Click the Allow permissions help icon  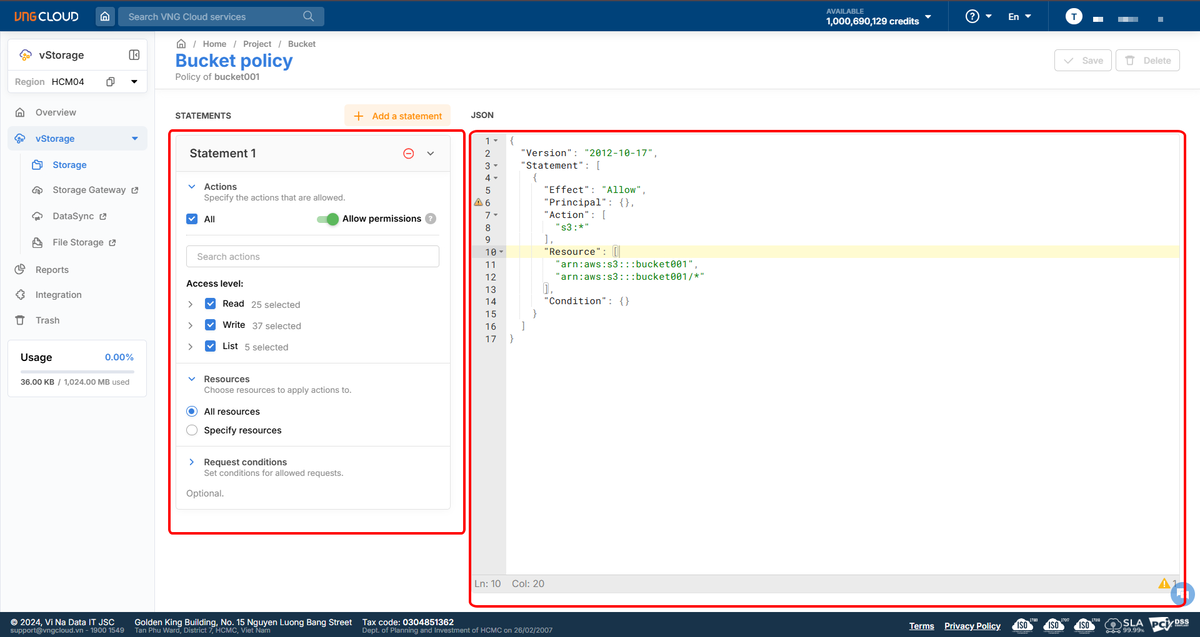click(430, 219)
